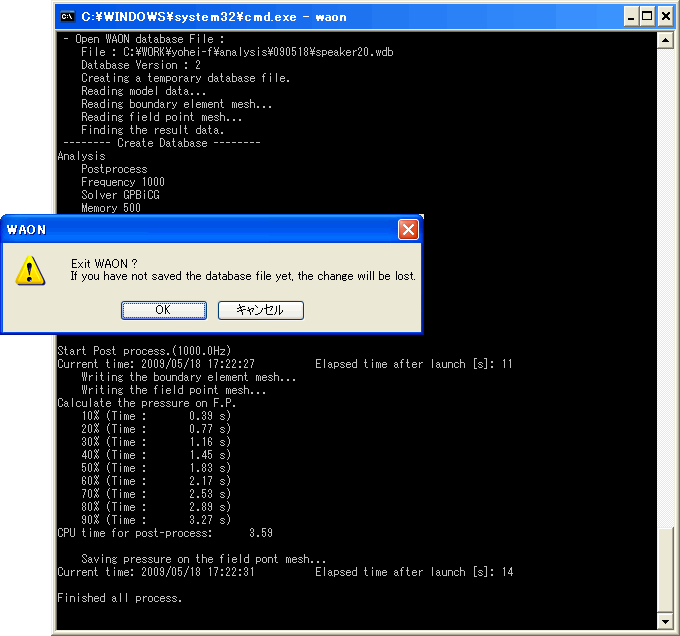Click the キャンセル button in WAON dialog

point(261,310)
